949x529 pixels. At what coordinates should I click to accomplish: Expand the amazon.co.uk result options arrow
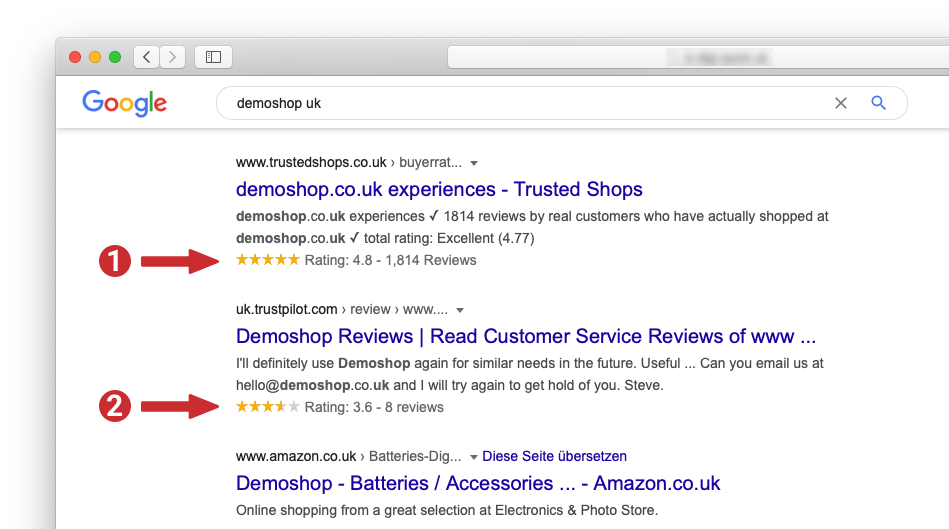click(472, 457)
